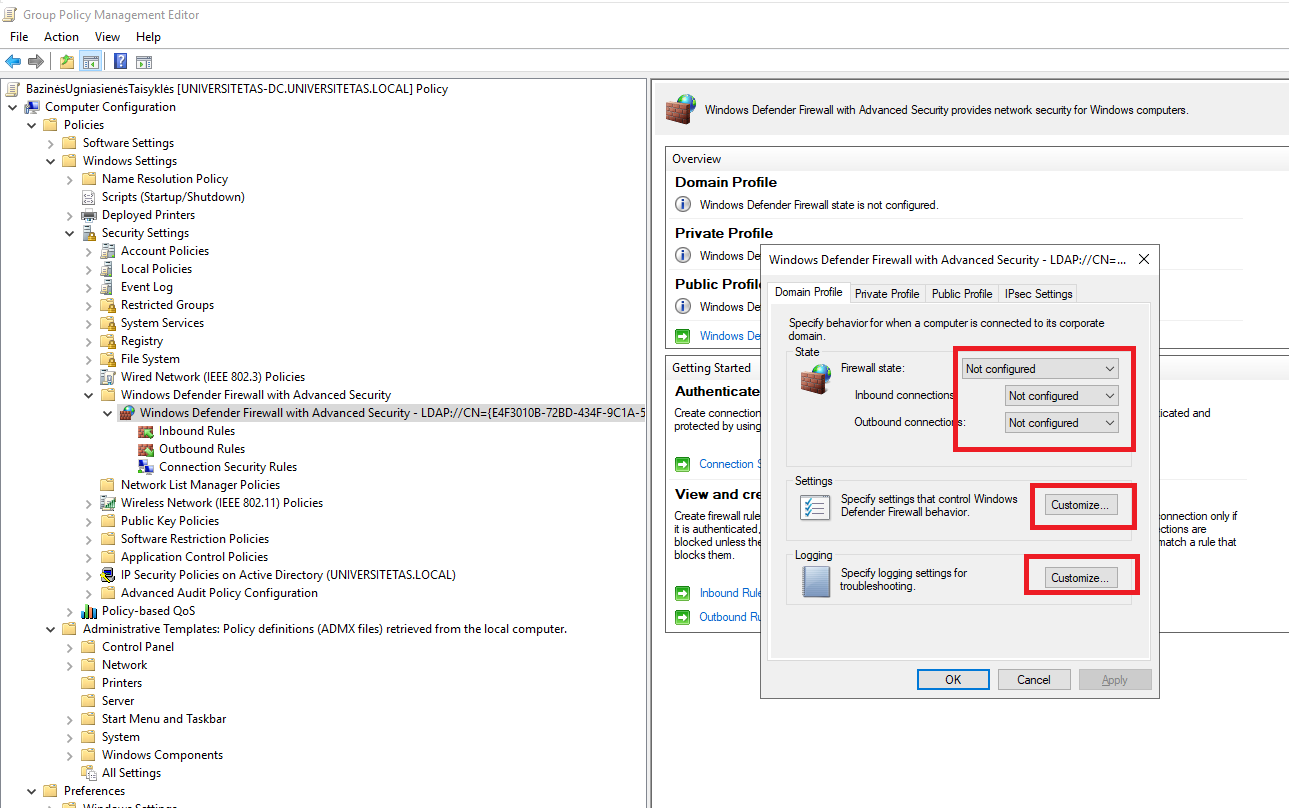Open the Outbound connections dropdown
This screenshot has height=808, width=1289.
coord(1061,423)
